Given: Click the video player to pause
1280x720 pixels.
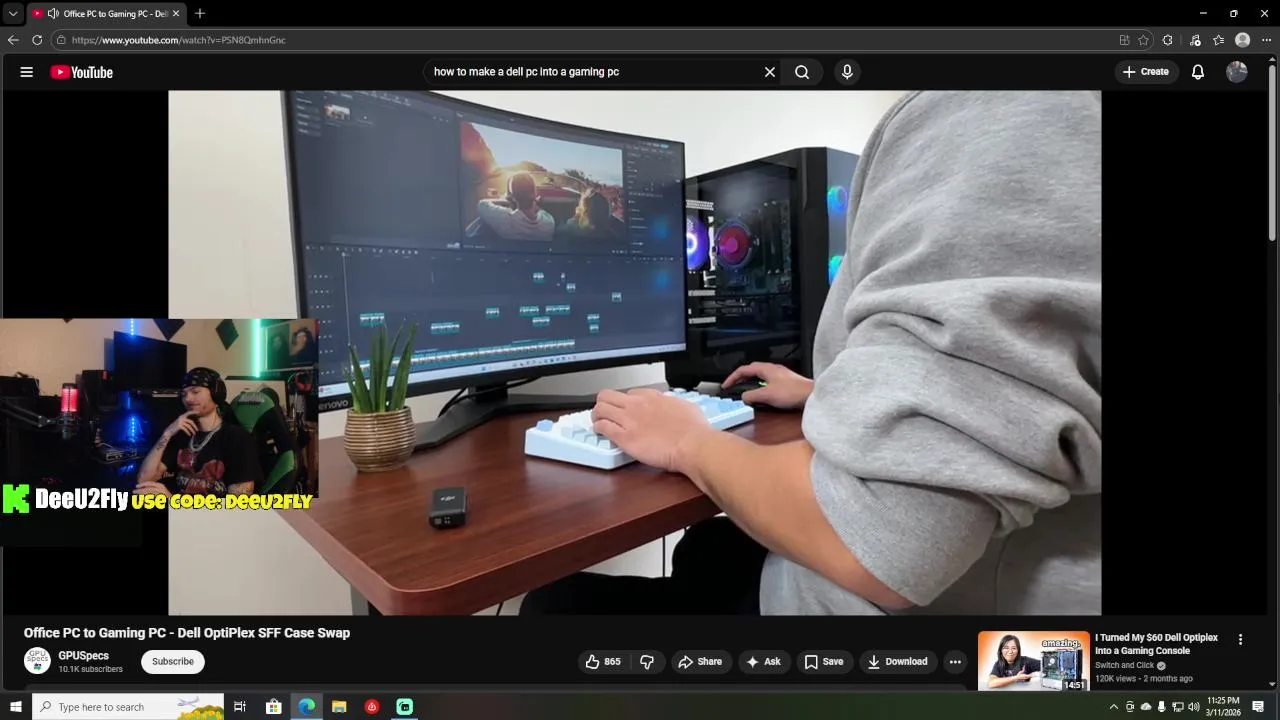Looking at the screenshot, I should (x=634, y=352).
